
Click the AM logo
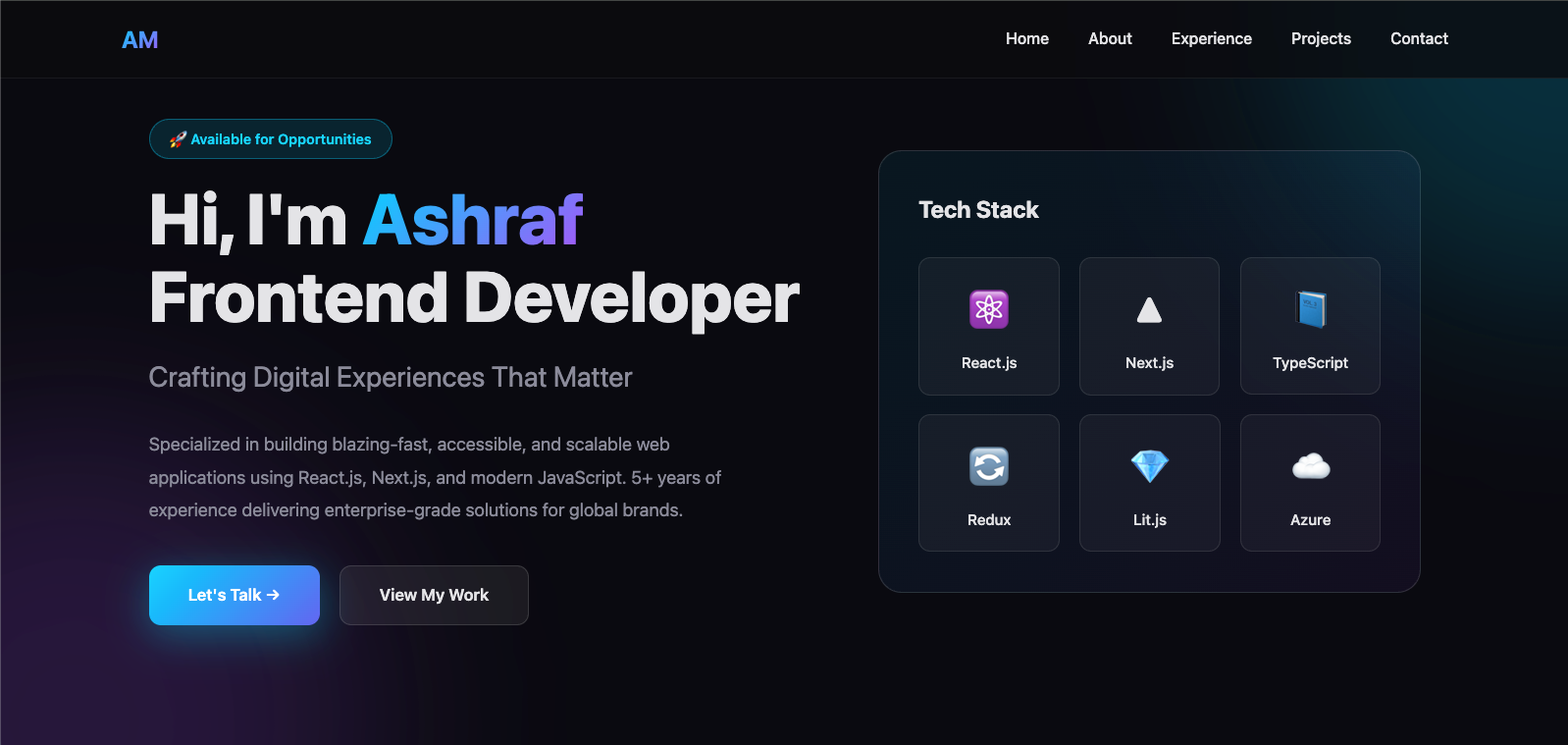coord(139,39)
